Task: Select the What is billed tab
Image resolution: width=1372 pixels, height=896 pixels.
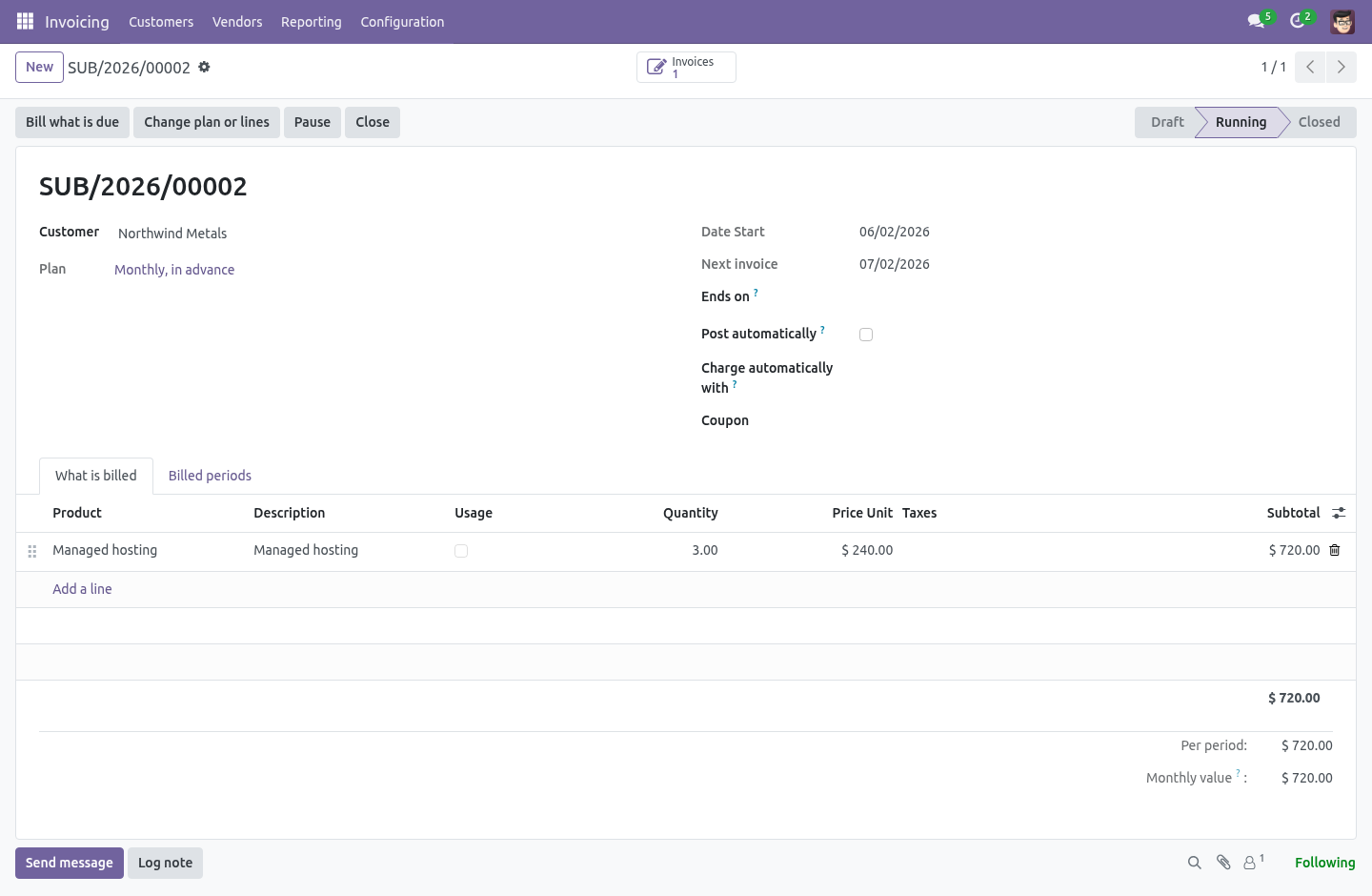Action: click(x=96, y=476)
